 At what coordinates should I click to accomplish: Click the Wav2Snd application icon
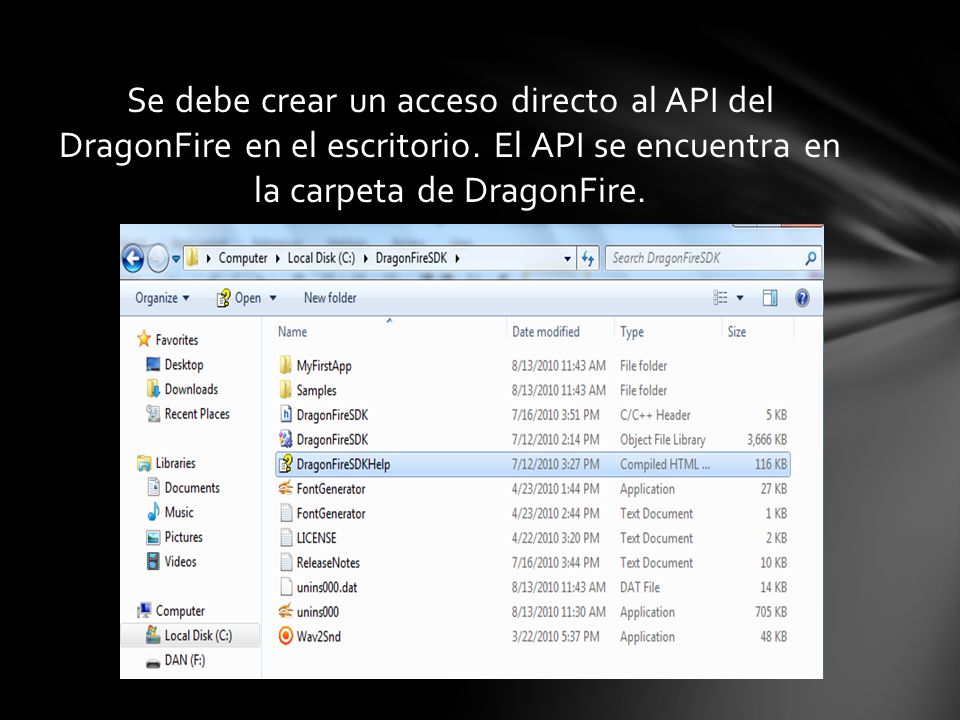coord(285,636)
